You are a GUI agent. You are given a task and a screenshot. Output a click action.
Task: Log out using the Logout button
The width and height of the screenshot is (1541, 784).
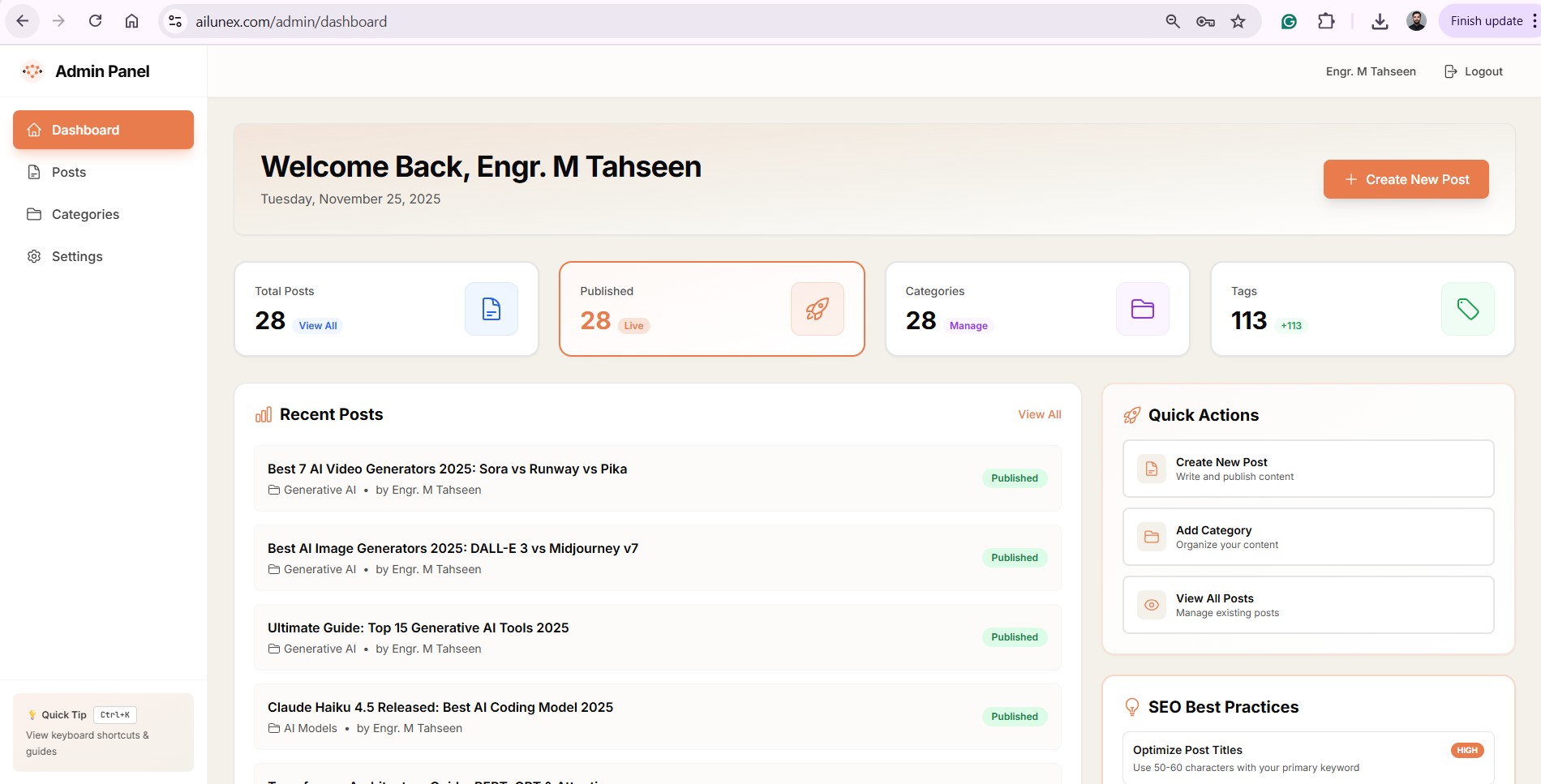point(1474,71)
